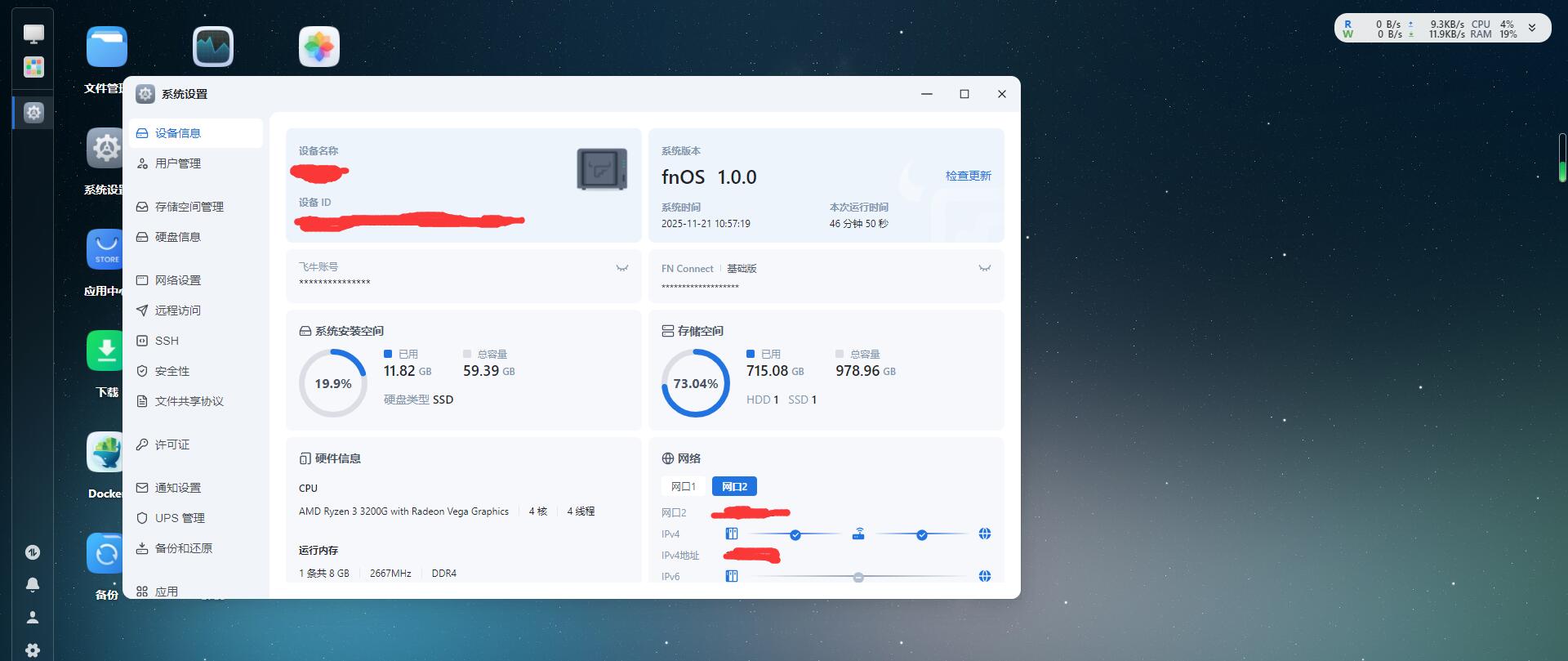Open the notifications bell in dock
The width and height of the screenshot is (1568, 661).
(33, 585)
